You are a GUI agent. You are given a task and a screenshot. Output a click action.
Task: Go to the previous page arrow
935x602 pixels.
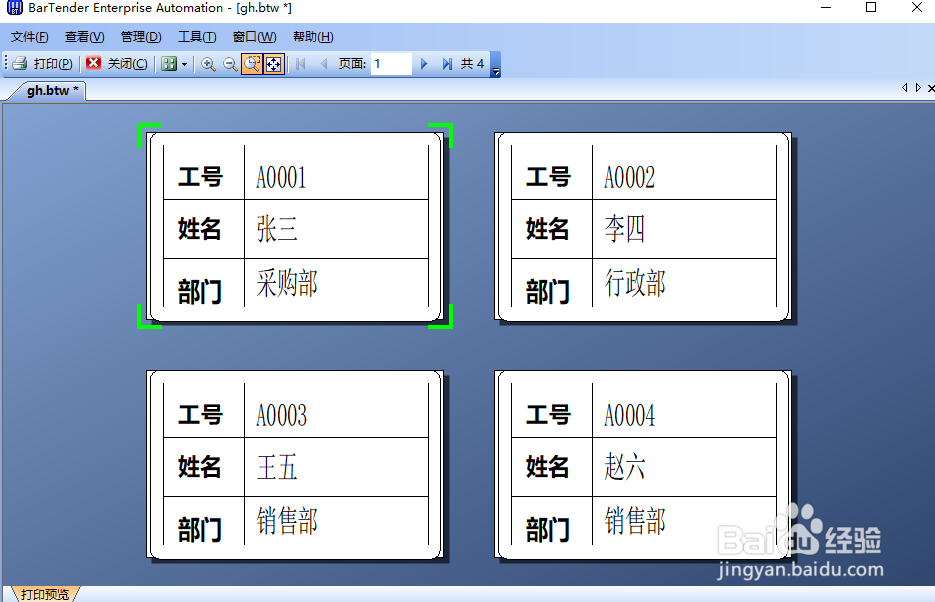coord(324,64)
